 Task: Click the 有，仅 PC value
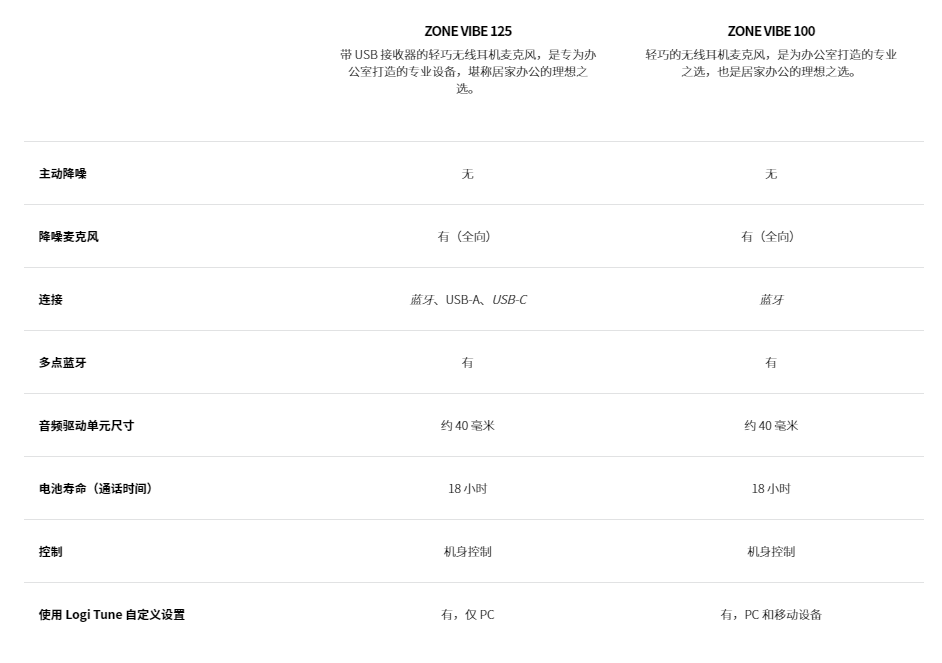468,615
